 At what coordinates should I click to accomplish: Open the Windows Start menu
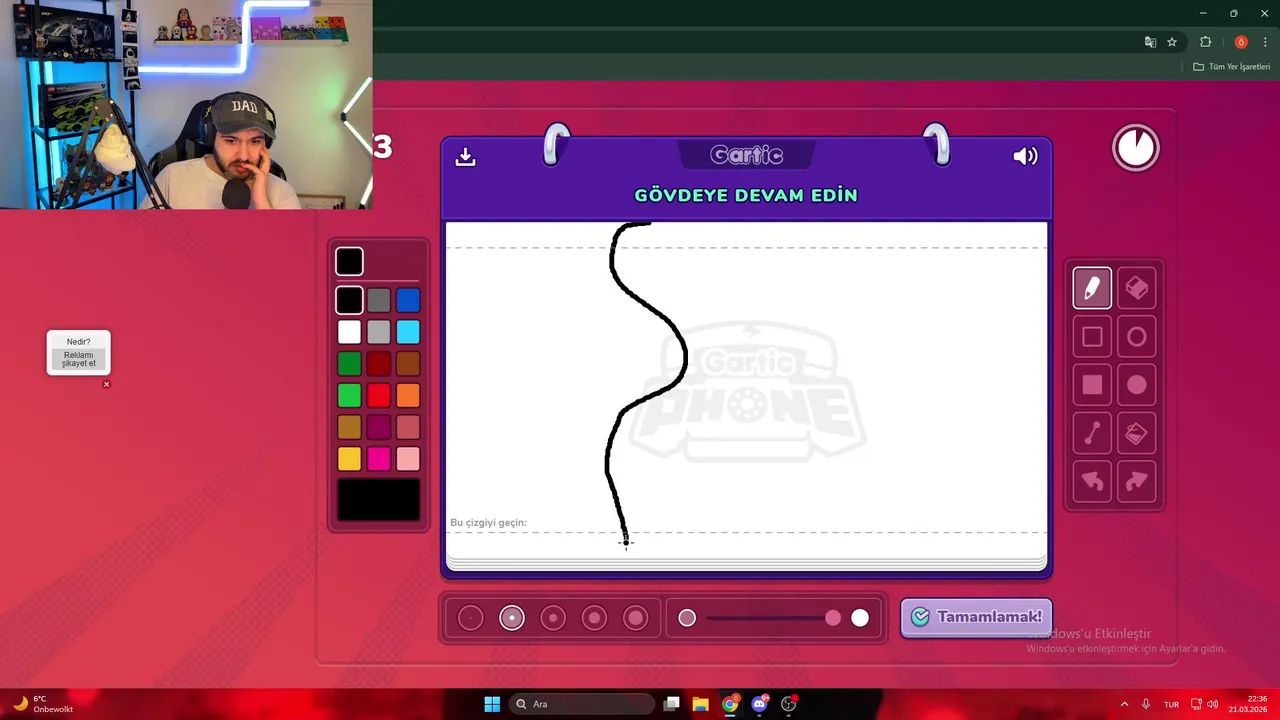pos(492,704)
